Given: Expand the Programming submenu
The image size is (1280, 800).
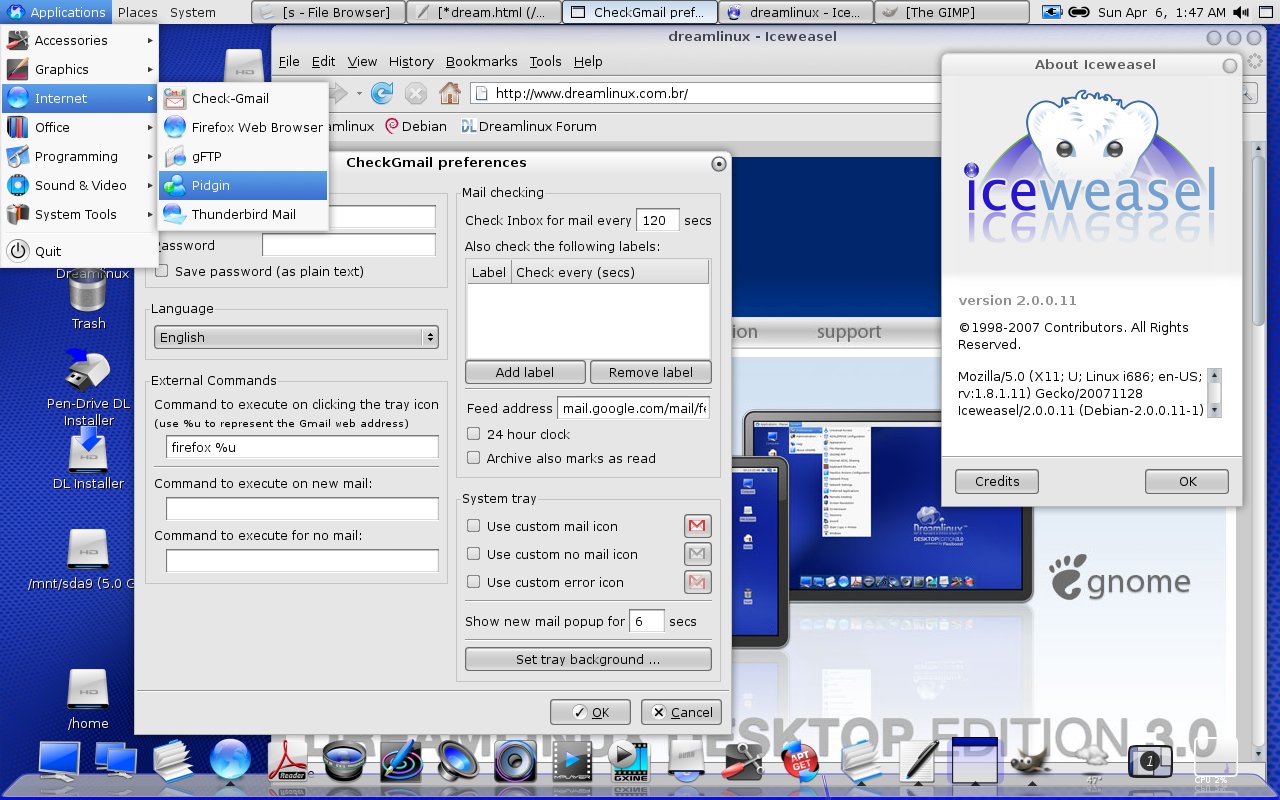Looking at the screenshot, I should pyautogui.click(x=80, y=156).
